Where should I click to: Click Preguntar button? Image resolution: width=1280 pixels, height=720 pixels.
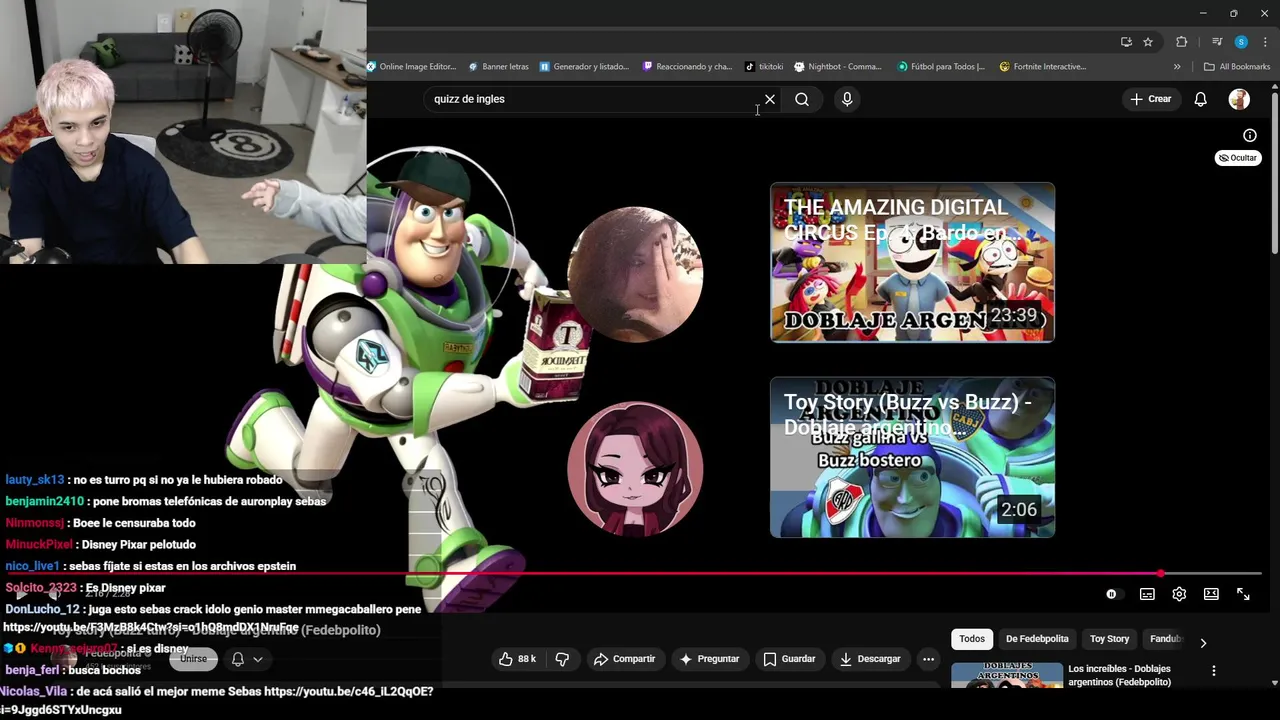point(709,659)
